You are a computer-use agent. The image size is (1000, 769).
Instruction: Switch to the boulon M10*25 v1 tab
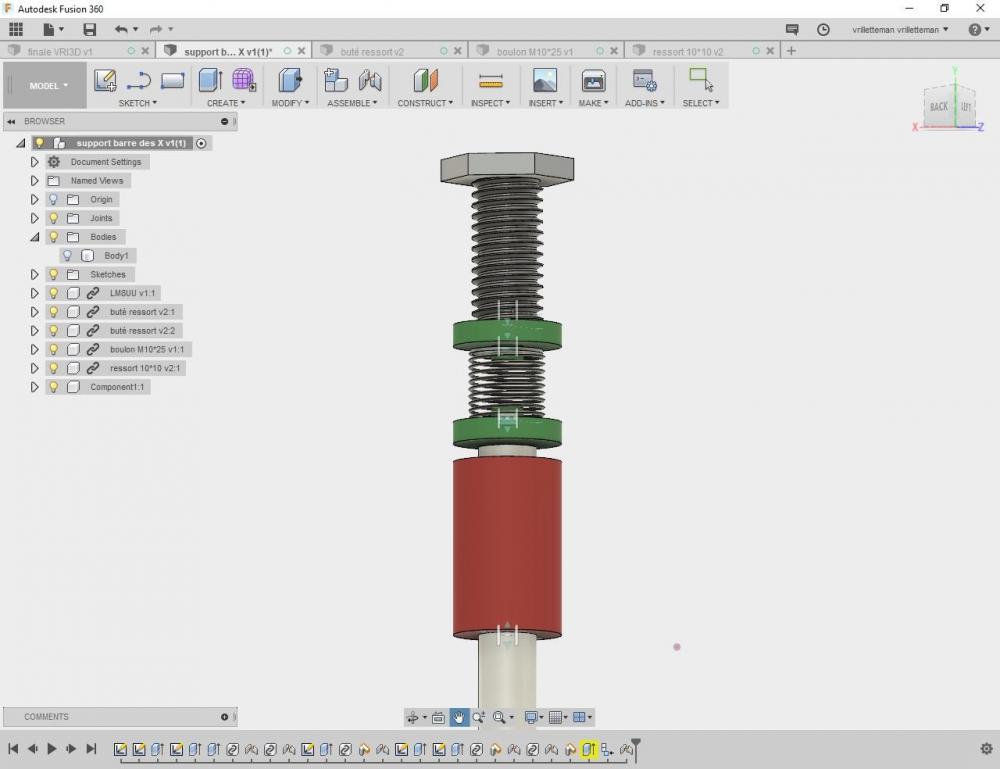click(534, 52)
